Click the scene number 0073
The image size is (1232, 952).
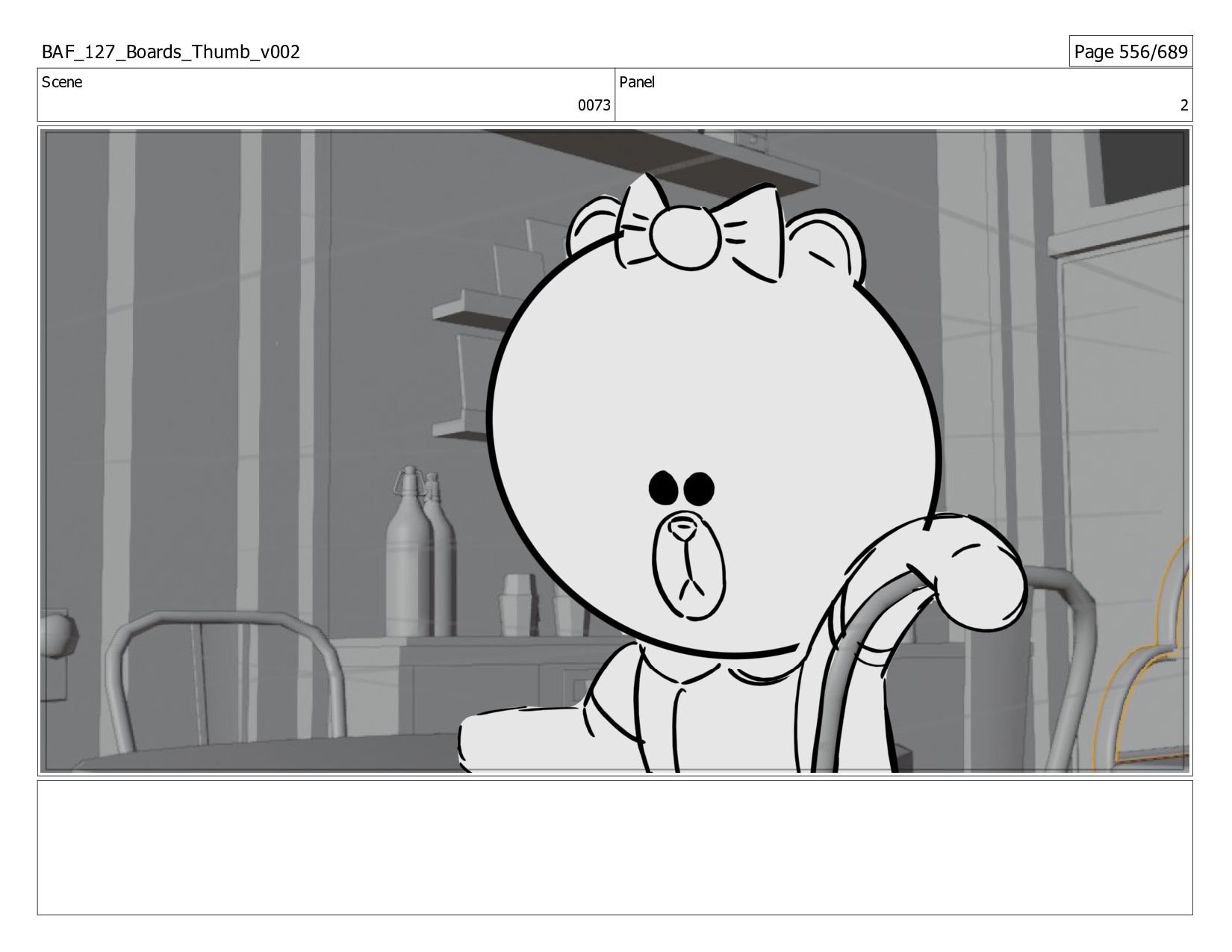(594, 105)
